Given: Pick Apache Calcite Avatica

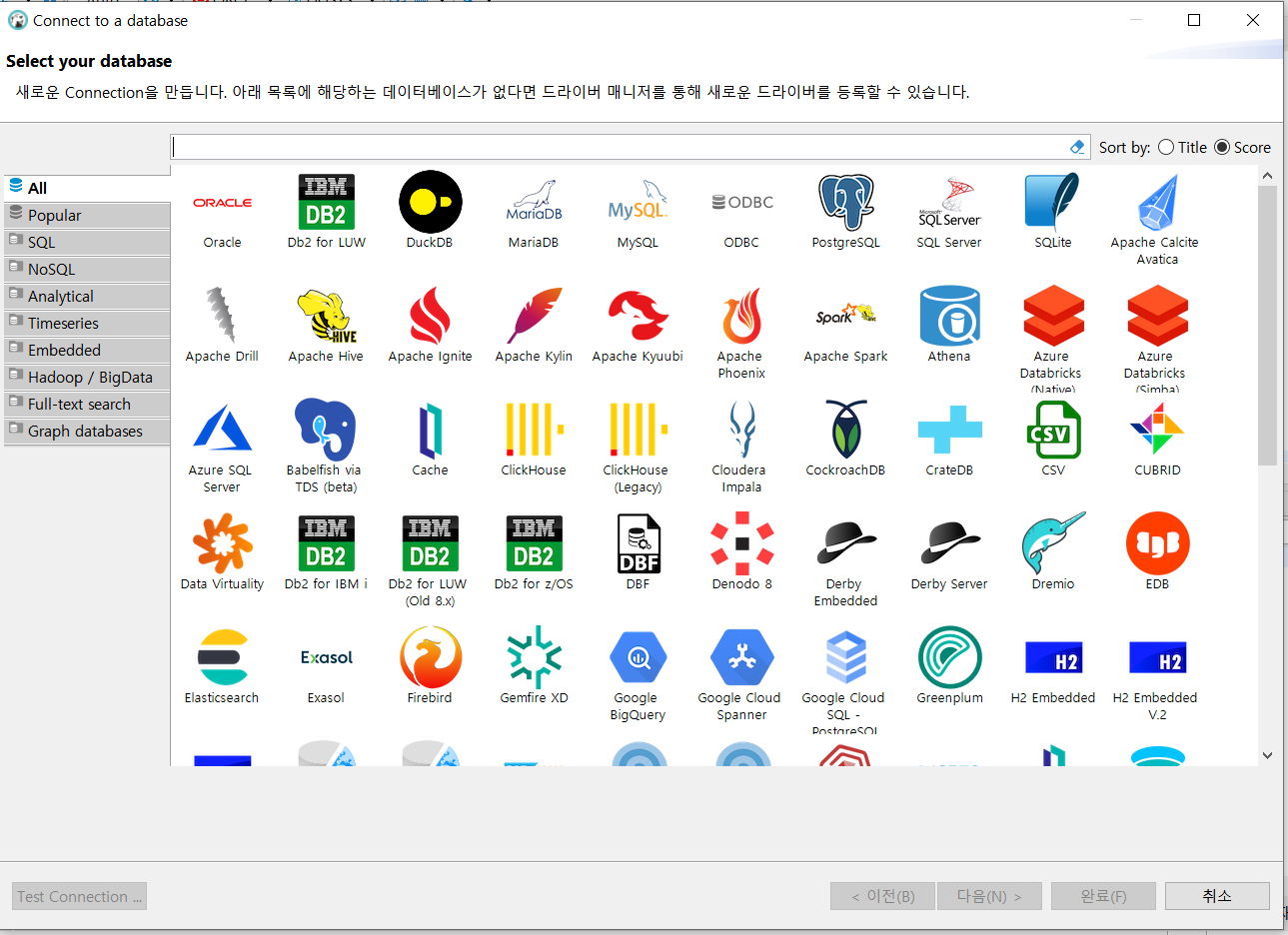Looking at the screenshot, I should 1157,202.
